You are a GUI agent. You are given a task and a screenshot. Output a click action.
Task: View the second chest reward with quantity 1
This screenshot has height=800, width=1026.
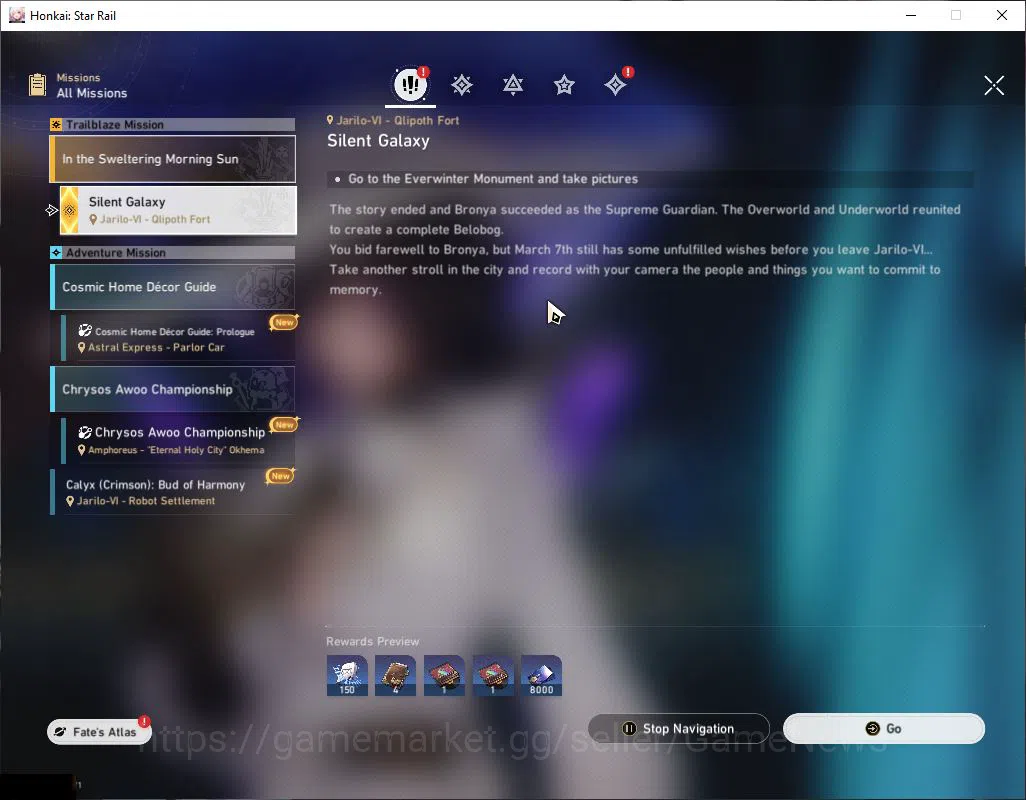coord(493,676)
